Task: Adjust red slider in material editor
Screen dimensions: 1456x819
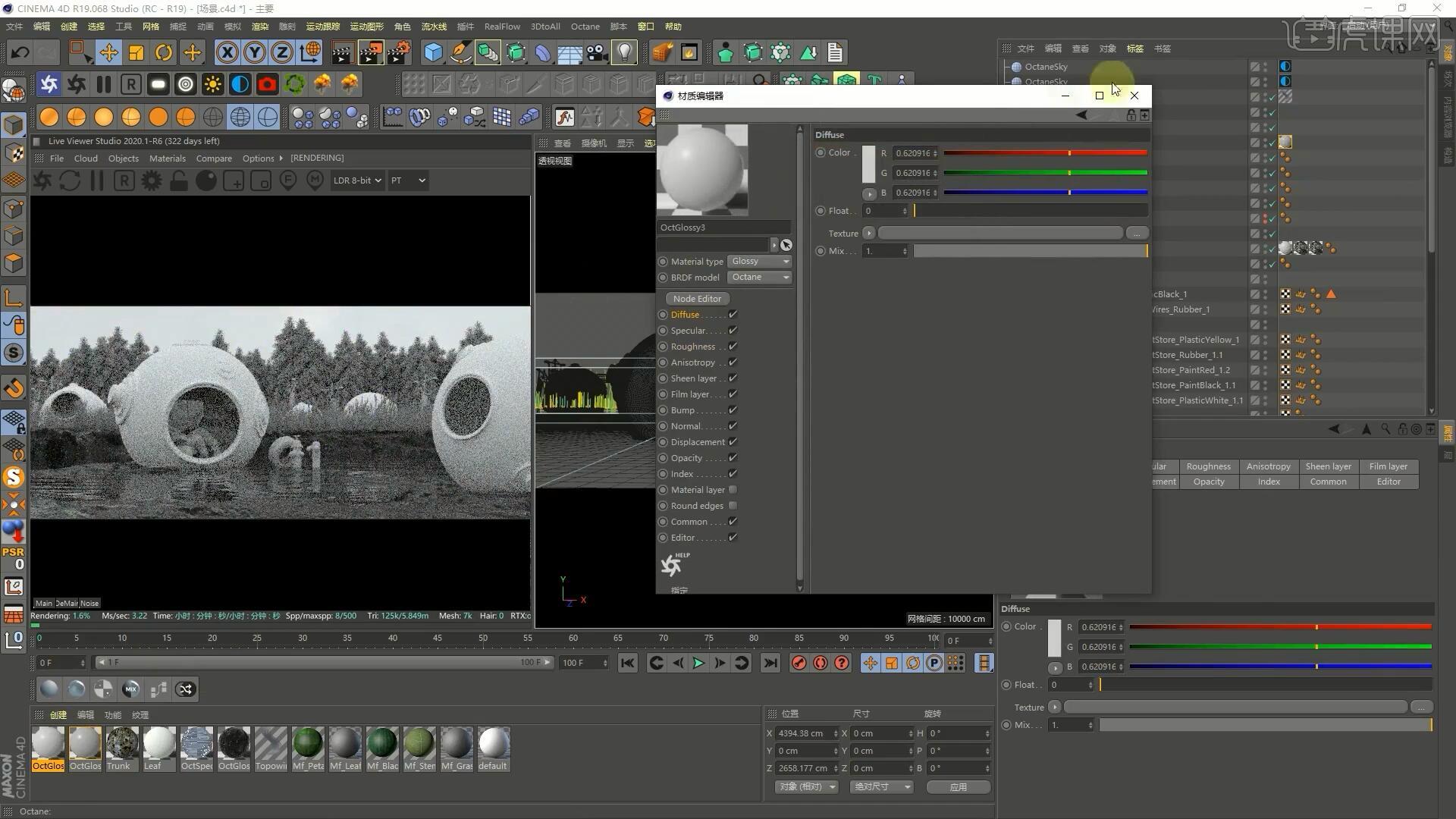Action: 1045,153
